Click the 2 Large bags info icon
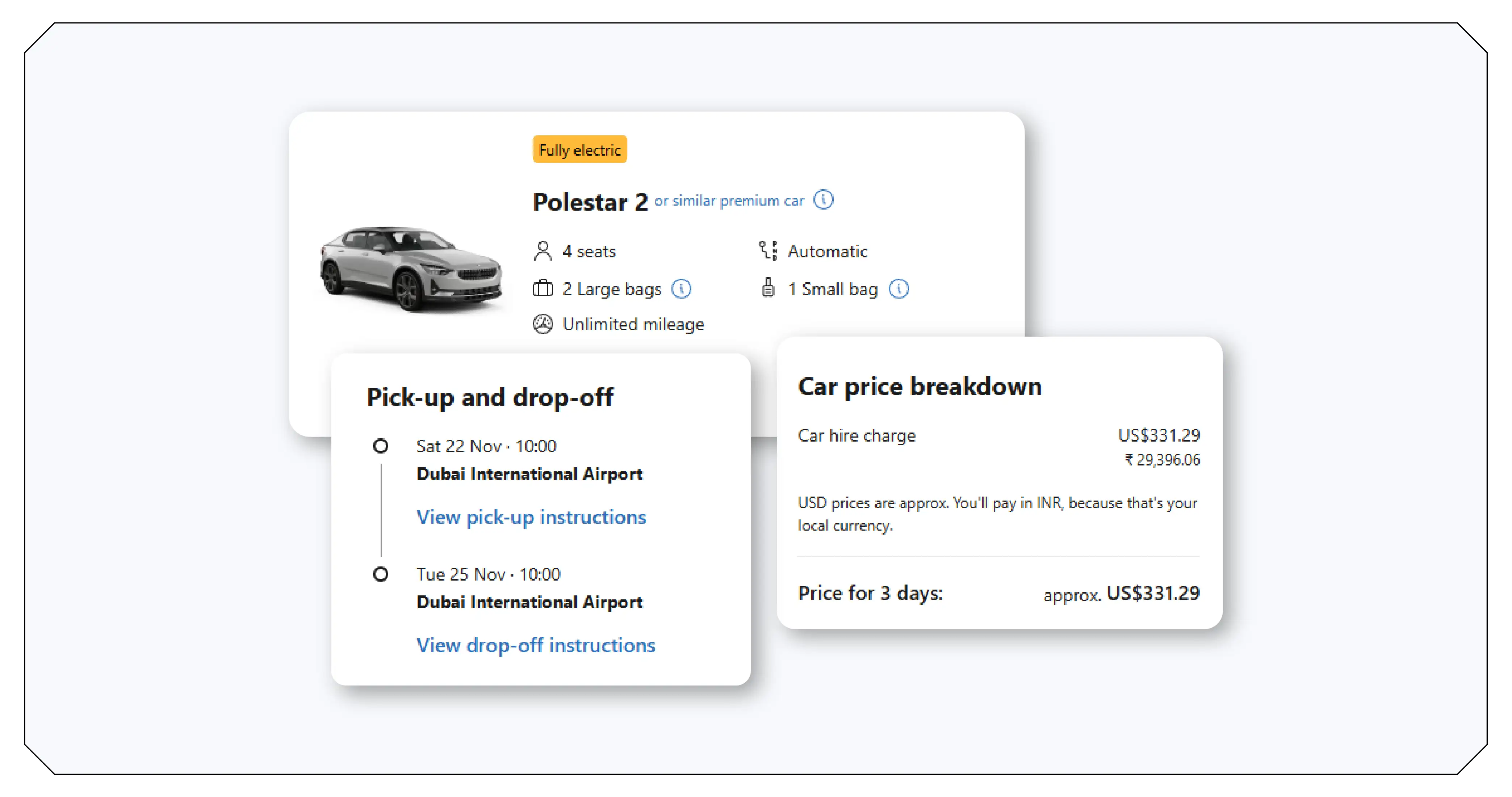Image resolution: width=1512 pixels, height=797 pixels. coord(682,288)
